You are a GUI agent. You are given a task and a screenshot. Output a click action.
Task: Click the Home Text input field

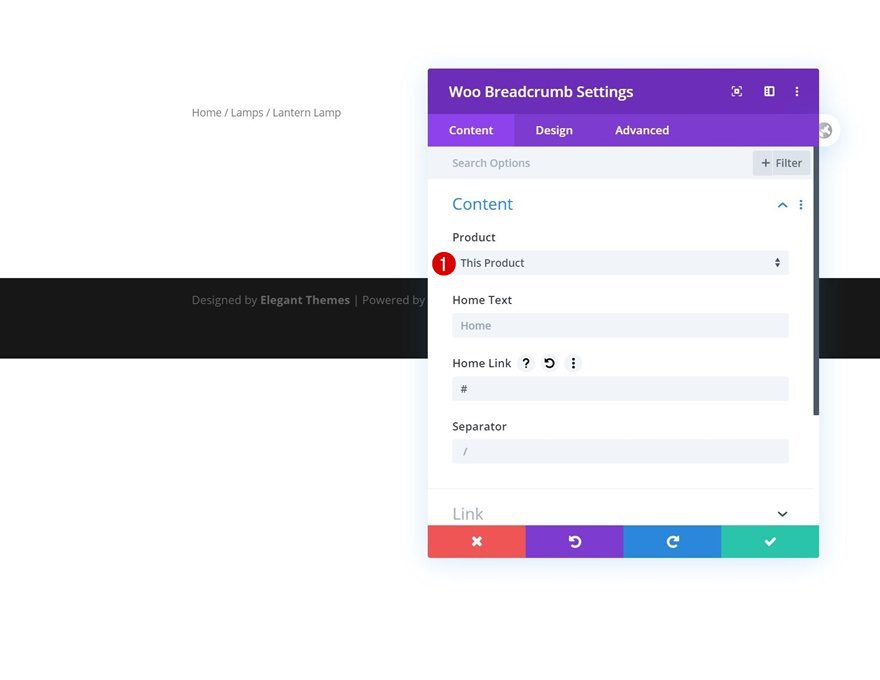(620, 325)
